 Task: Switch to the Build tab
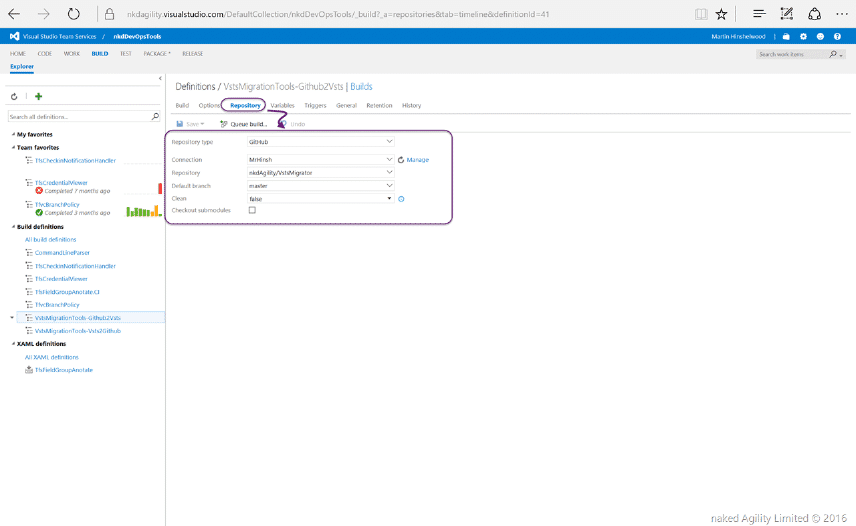click(182, 105)
